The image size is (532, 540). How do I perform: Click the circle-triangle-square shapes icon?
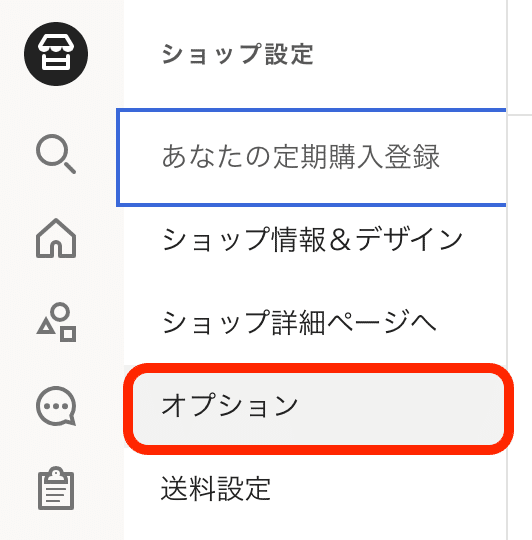click(56, 322)
